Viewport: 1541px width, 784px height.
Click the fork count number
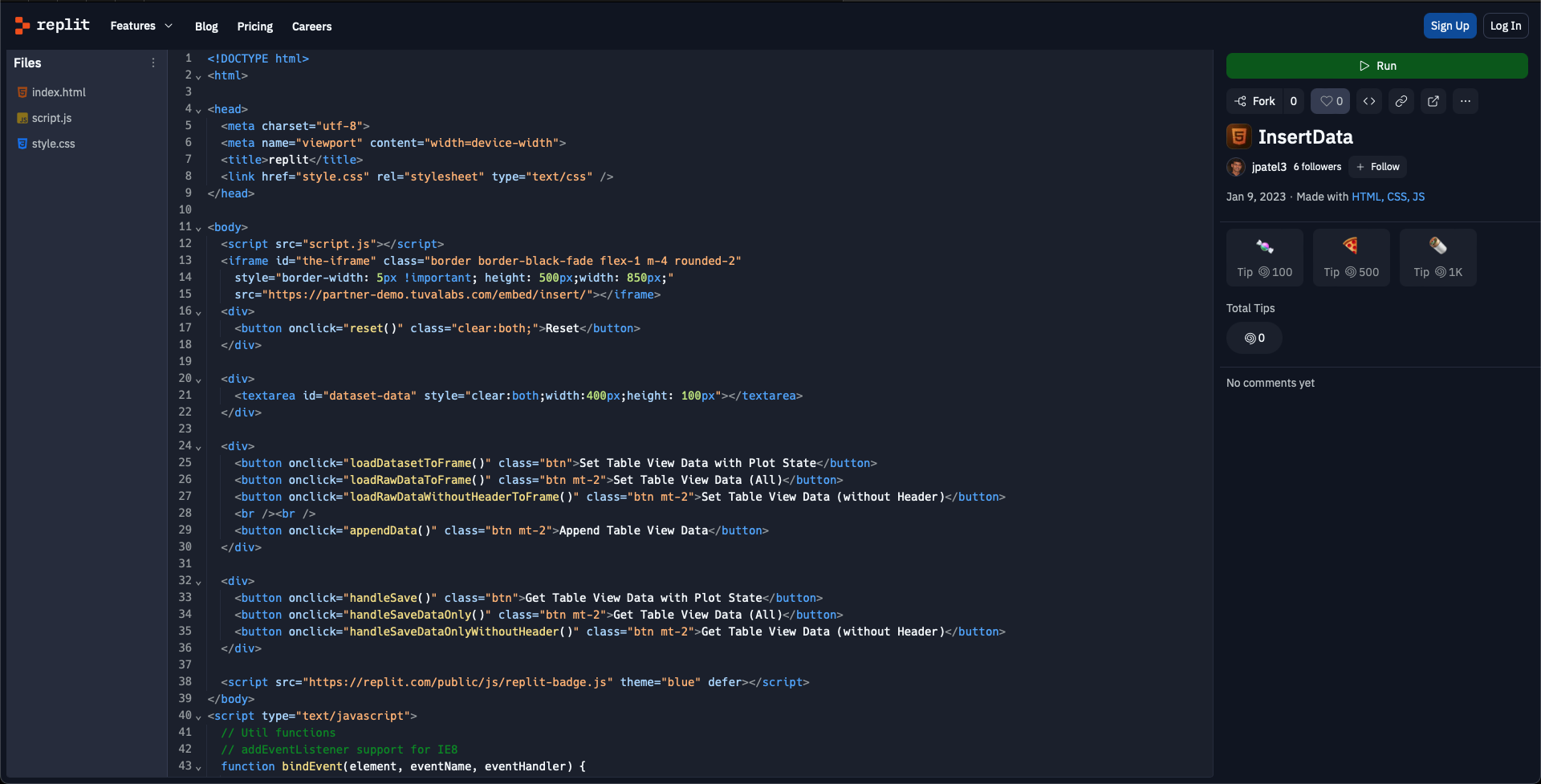pyautogui.click(x=1294, y=101)
